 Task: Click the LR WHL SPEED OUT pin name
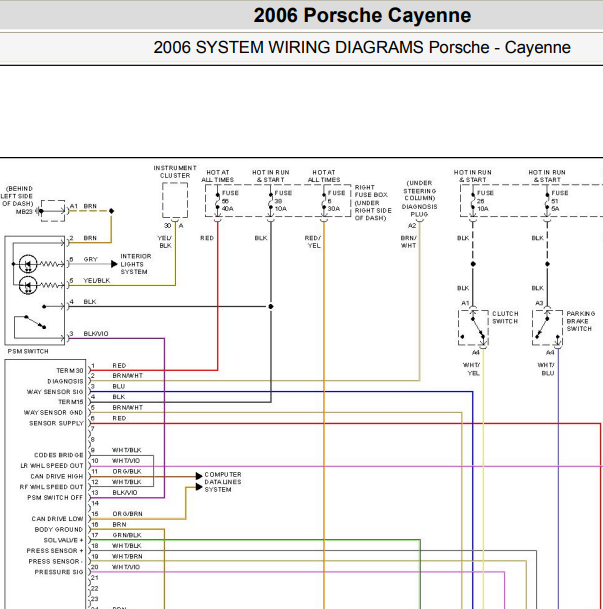pos(52,465)
